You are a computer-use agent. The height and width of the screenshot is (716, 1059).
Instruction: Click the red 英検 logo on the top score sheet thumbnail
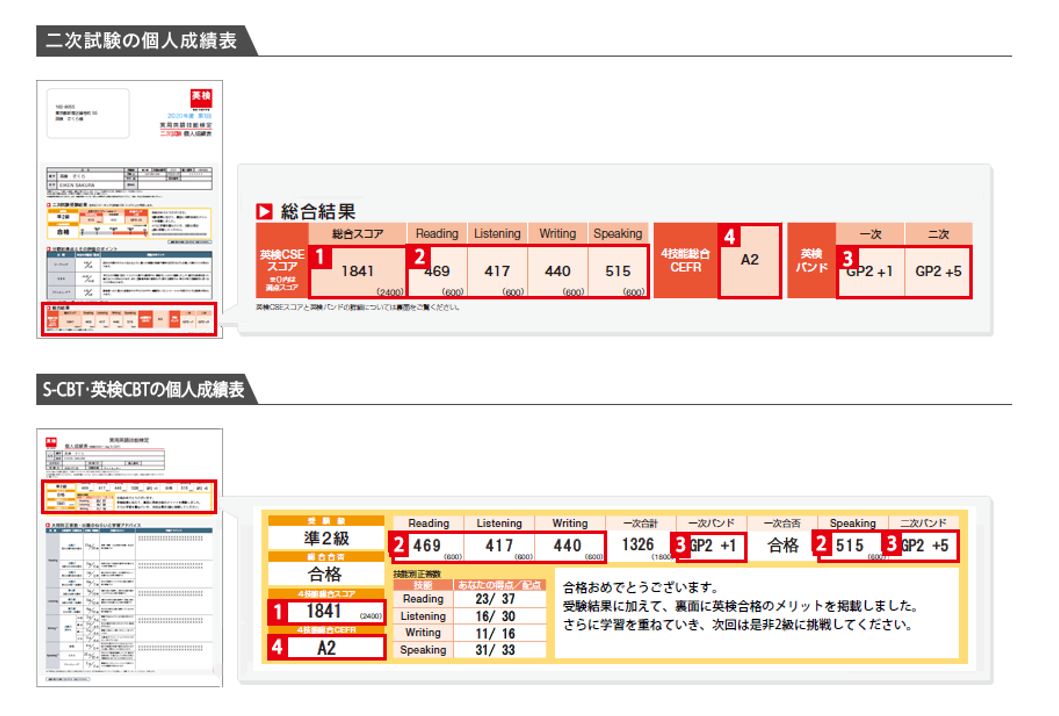pyautogui.click(x=201, y=98)
